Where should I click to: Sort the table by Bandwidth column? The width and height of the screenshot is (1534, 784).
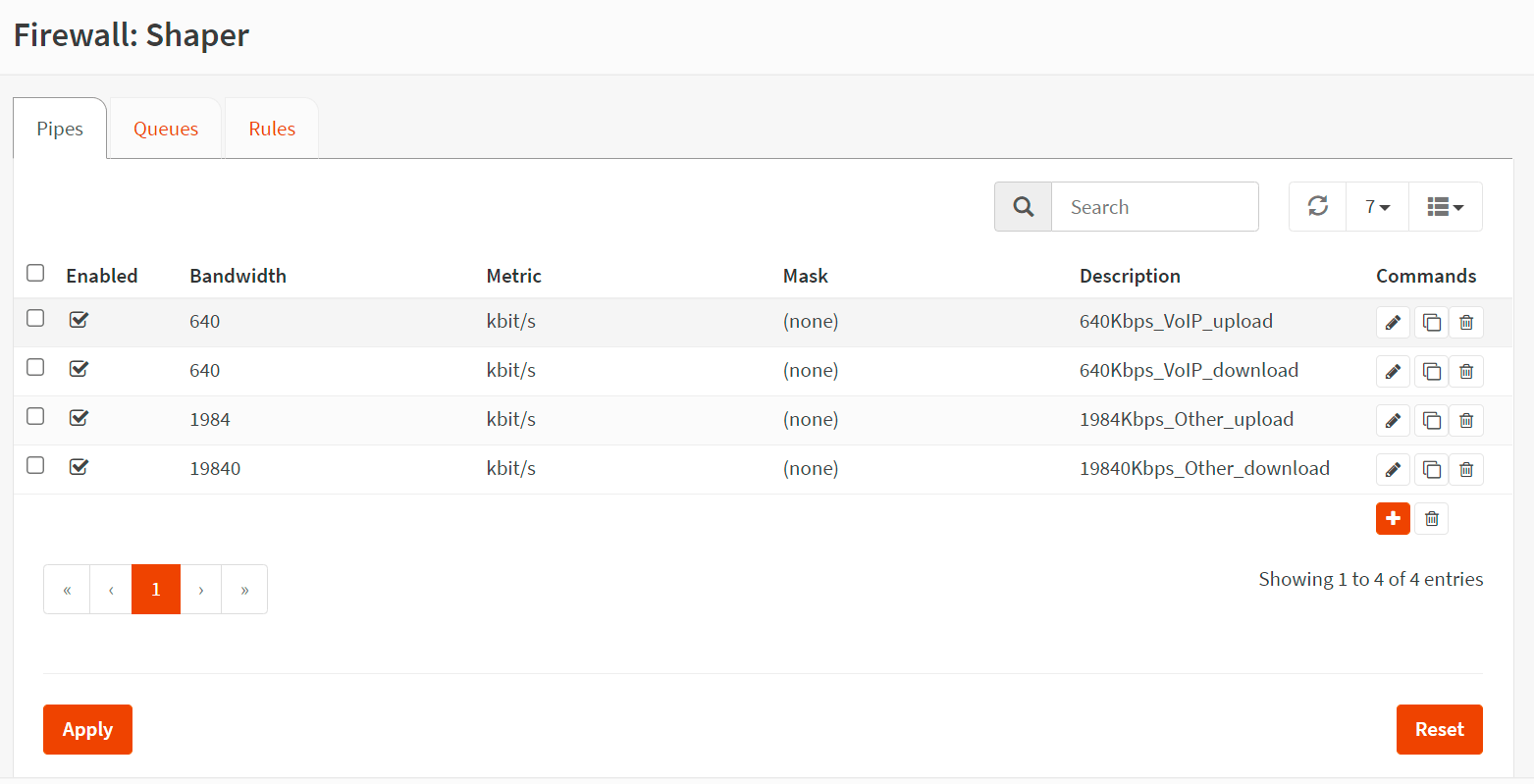click(238, 276)
